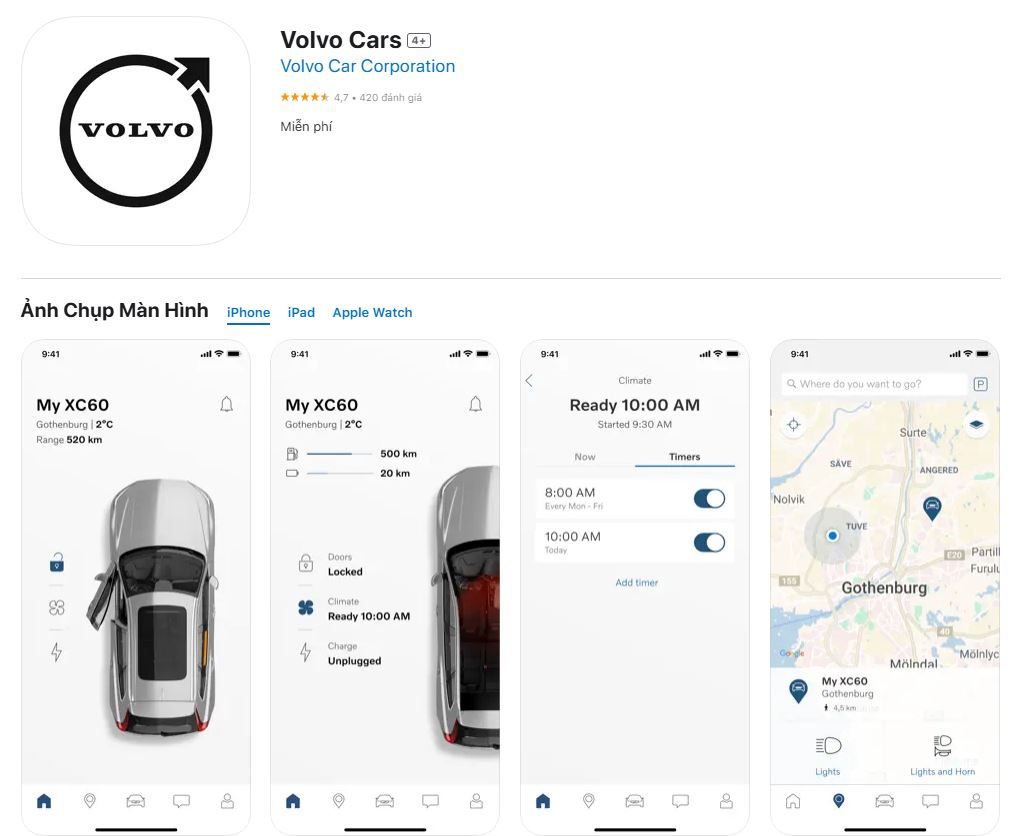Click the Add timer link

637,582
